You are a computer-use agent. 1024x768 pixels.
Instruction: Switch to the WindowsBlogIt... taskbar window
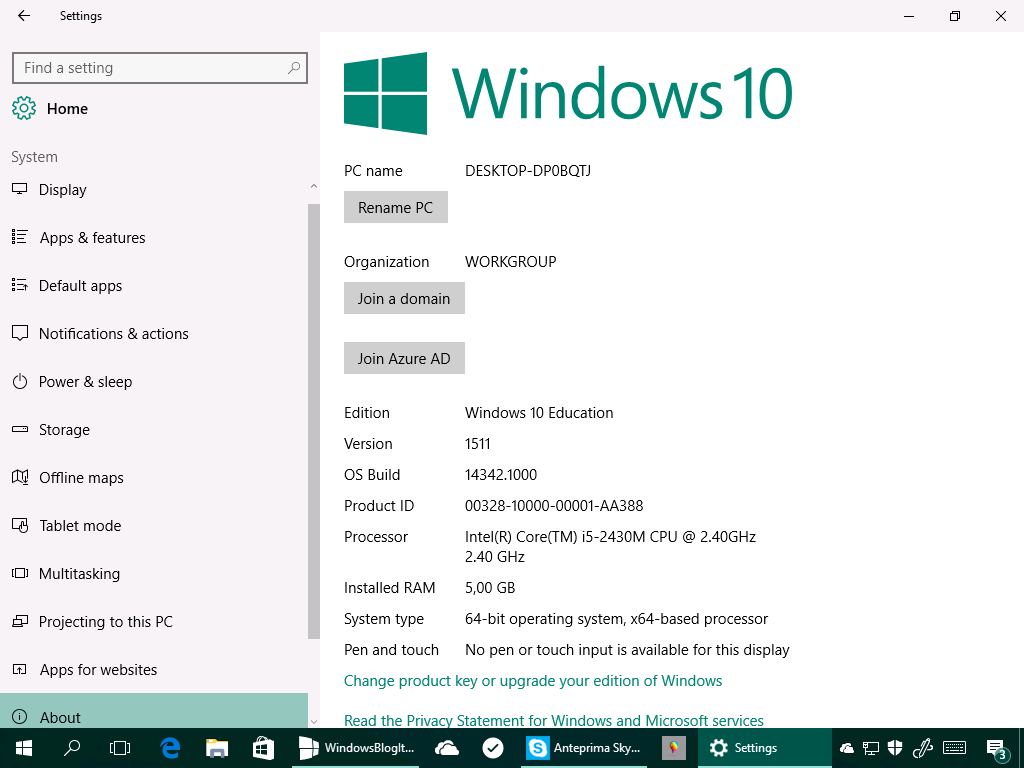tap(356, 748)
